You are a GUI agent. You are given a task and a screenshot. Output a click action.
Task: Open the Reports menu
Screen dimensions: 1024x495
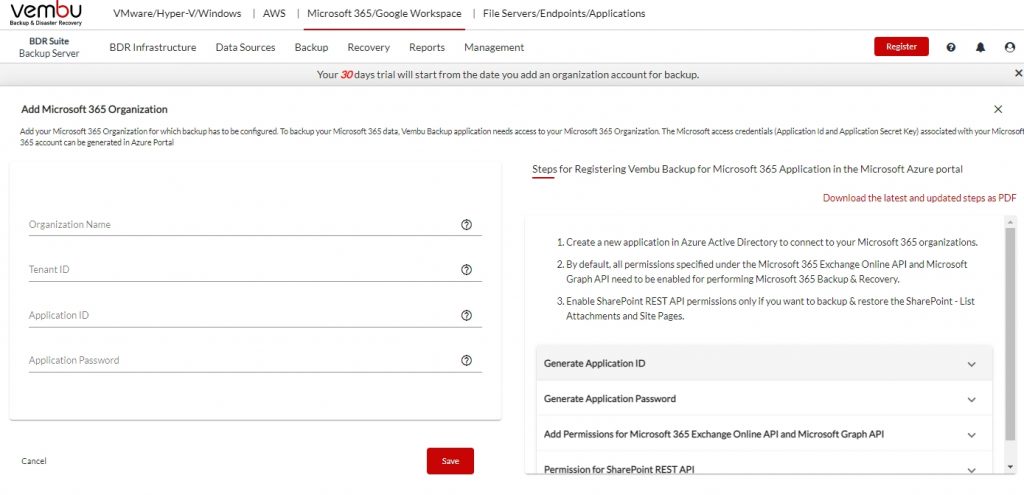tap(427, 47)
